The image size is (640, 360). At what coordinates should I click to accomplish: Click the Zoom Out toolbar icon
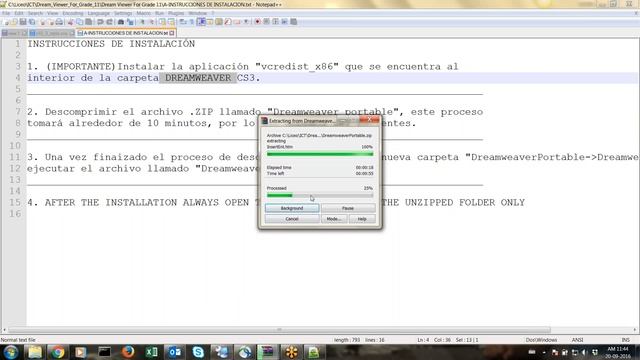click(x=151, y=22)
